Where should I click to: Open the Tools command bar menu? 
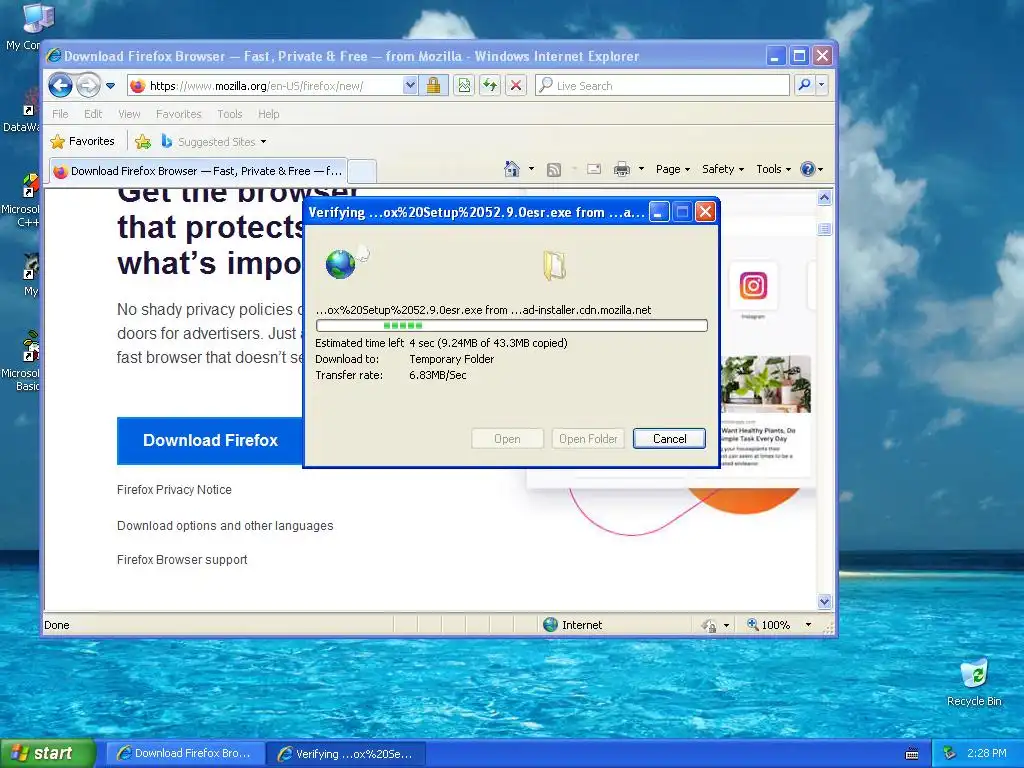773,169
